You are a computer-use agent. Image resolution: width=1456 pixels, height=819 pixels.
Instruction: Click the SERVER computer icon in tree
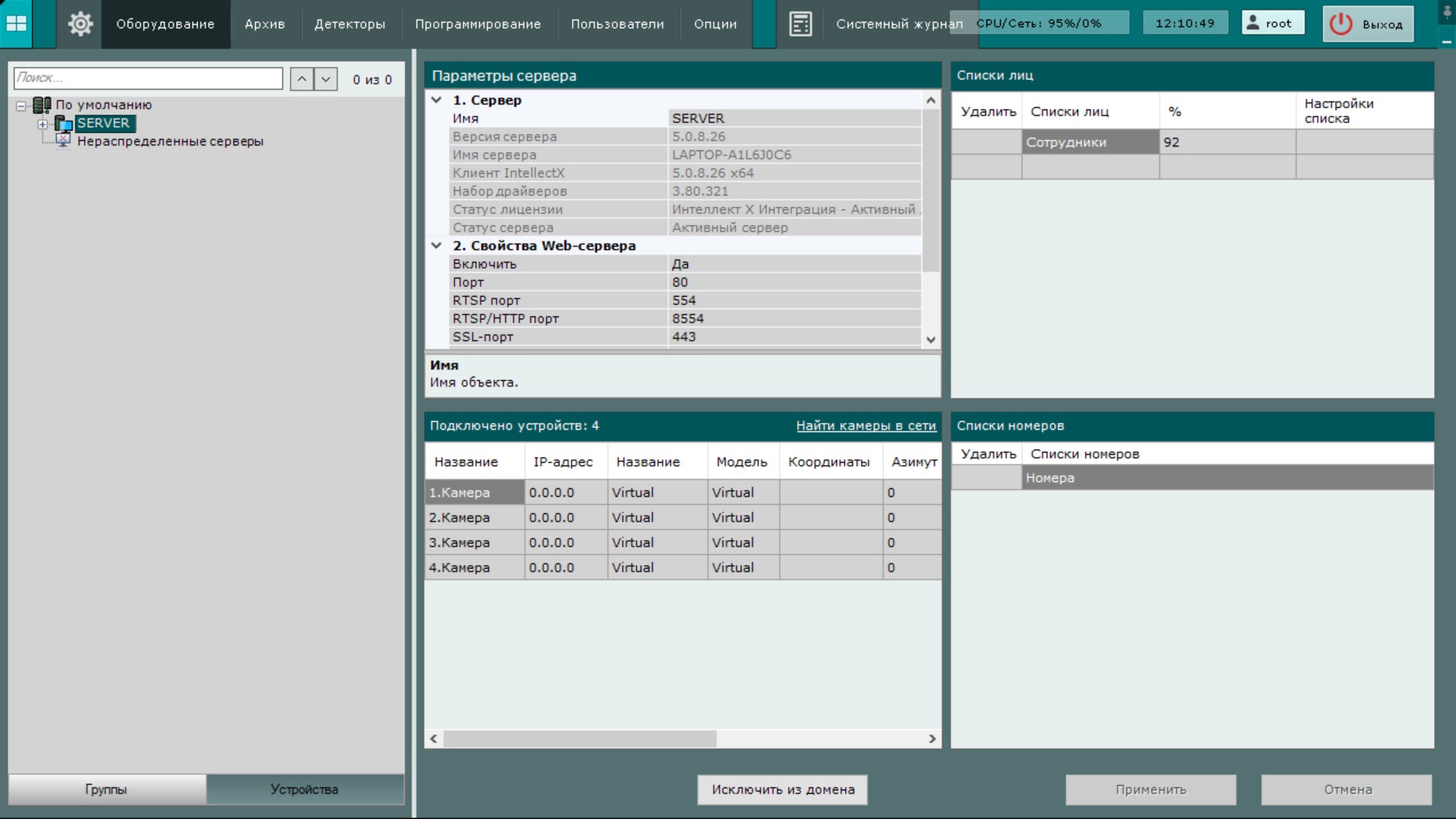(x=64, y=124)
